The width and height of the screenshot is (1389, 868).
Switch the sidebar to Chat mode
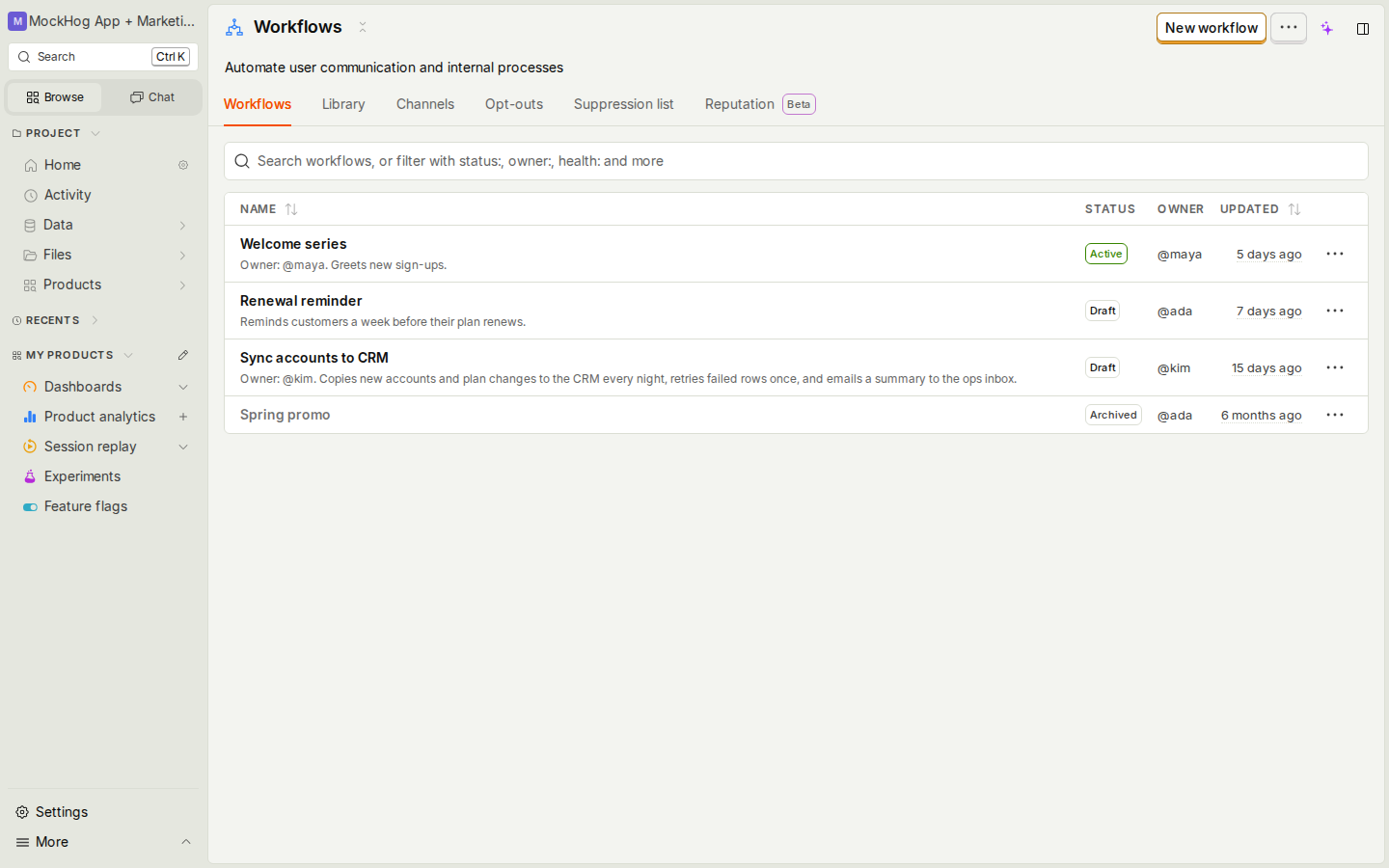coord(152,97)
